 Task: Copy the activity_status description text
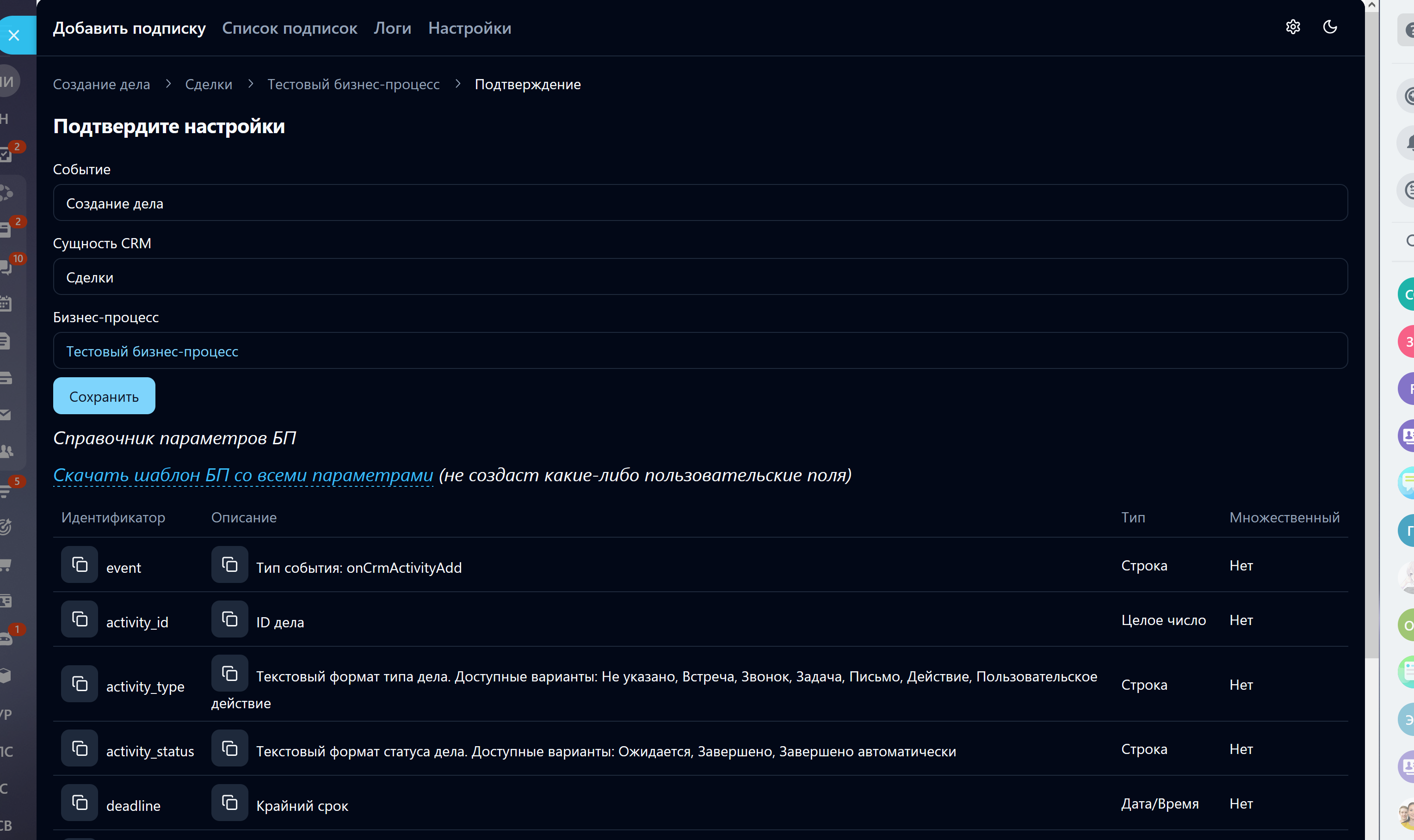click(229, 748)
